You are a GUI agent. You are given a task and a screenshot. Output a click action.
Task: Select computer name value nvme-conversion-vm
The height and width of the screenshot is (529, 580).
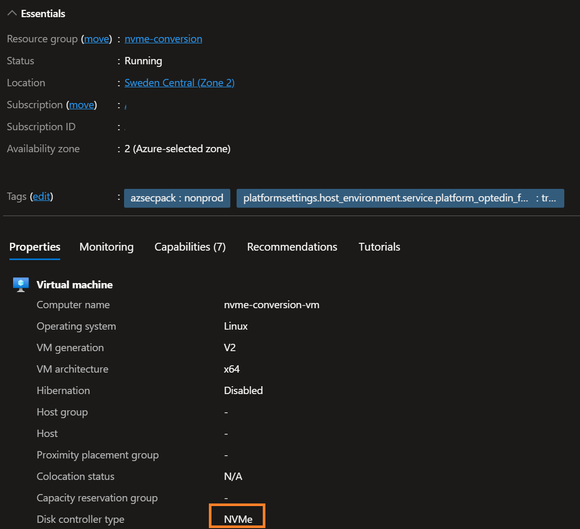coord(272,305)
